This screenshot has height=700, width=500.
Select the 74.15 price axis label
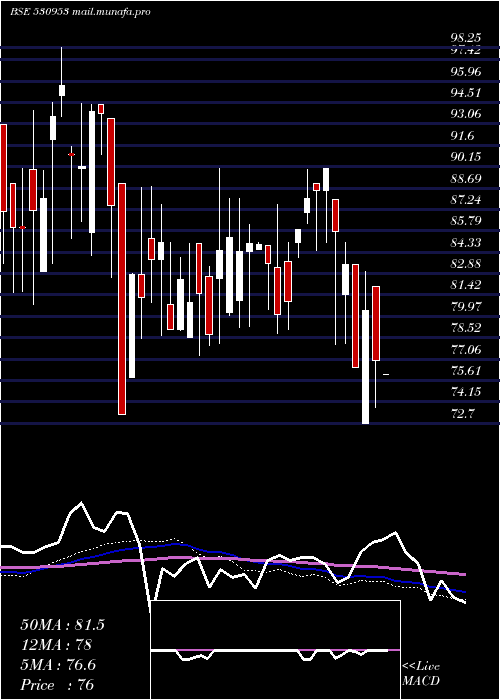point(466,392)
